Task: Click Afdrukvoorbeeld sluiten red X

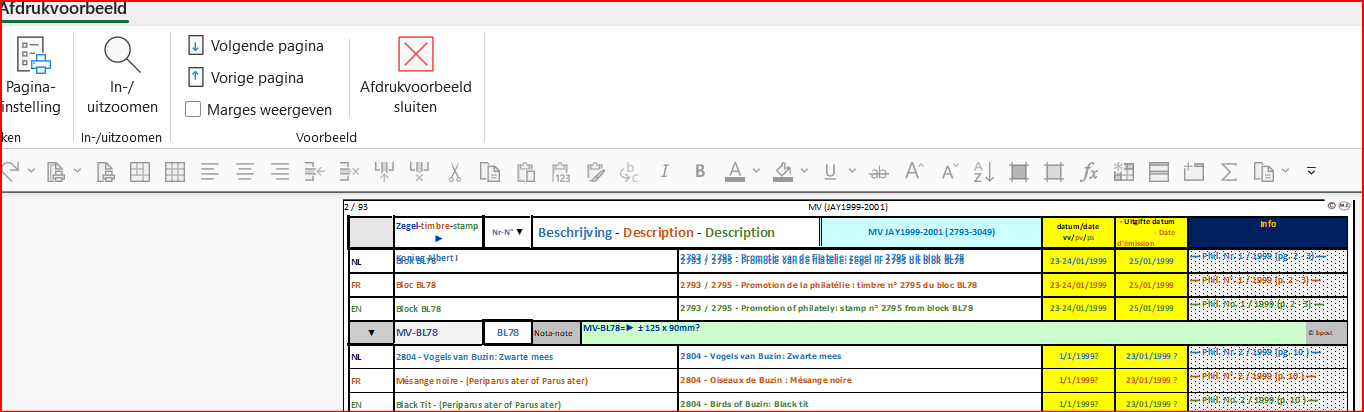Action: pos(416,76)
